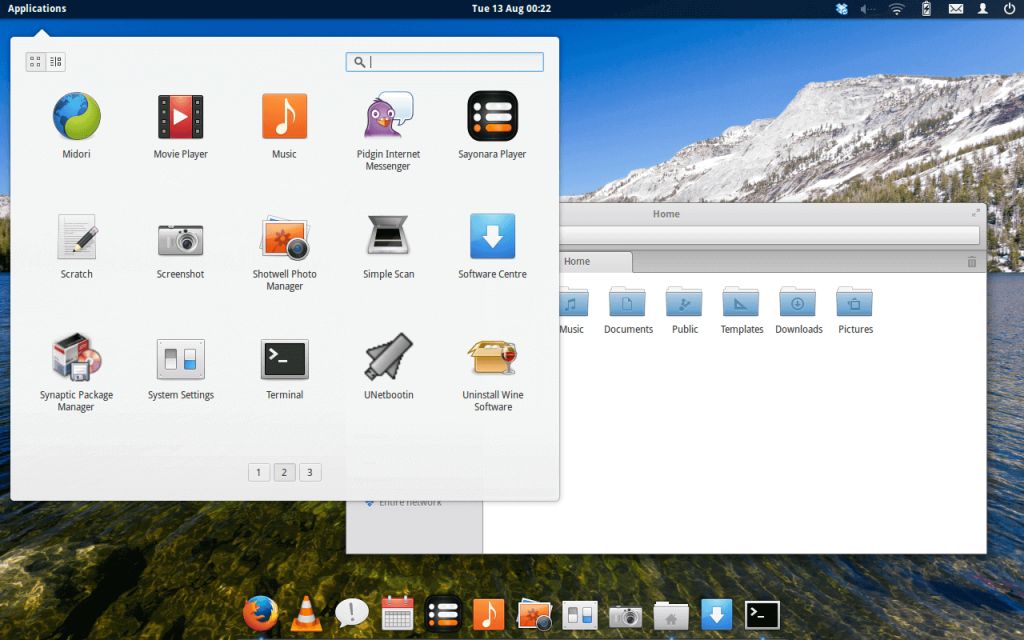Open the Public folder in Files
Viewport: 1024px width, 640px height.
point(684,311)
